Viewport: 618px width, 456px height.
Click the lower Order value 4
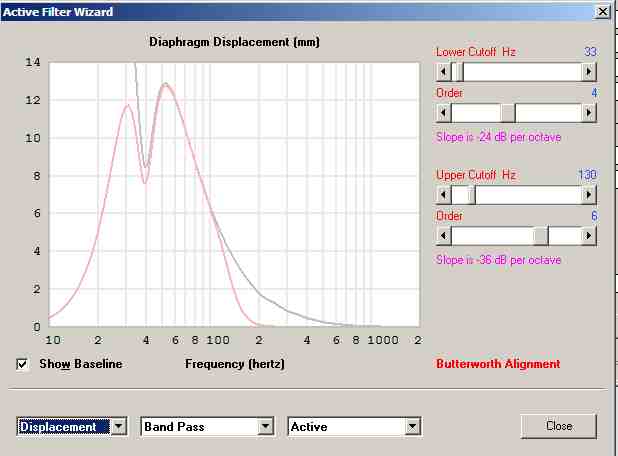point(594,93)
